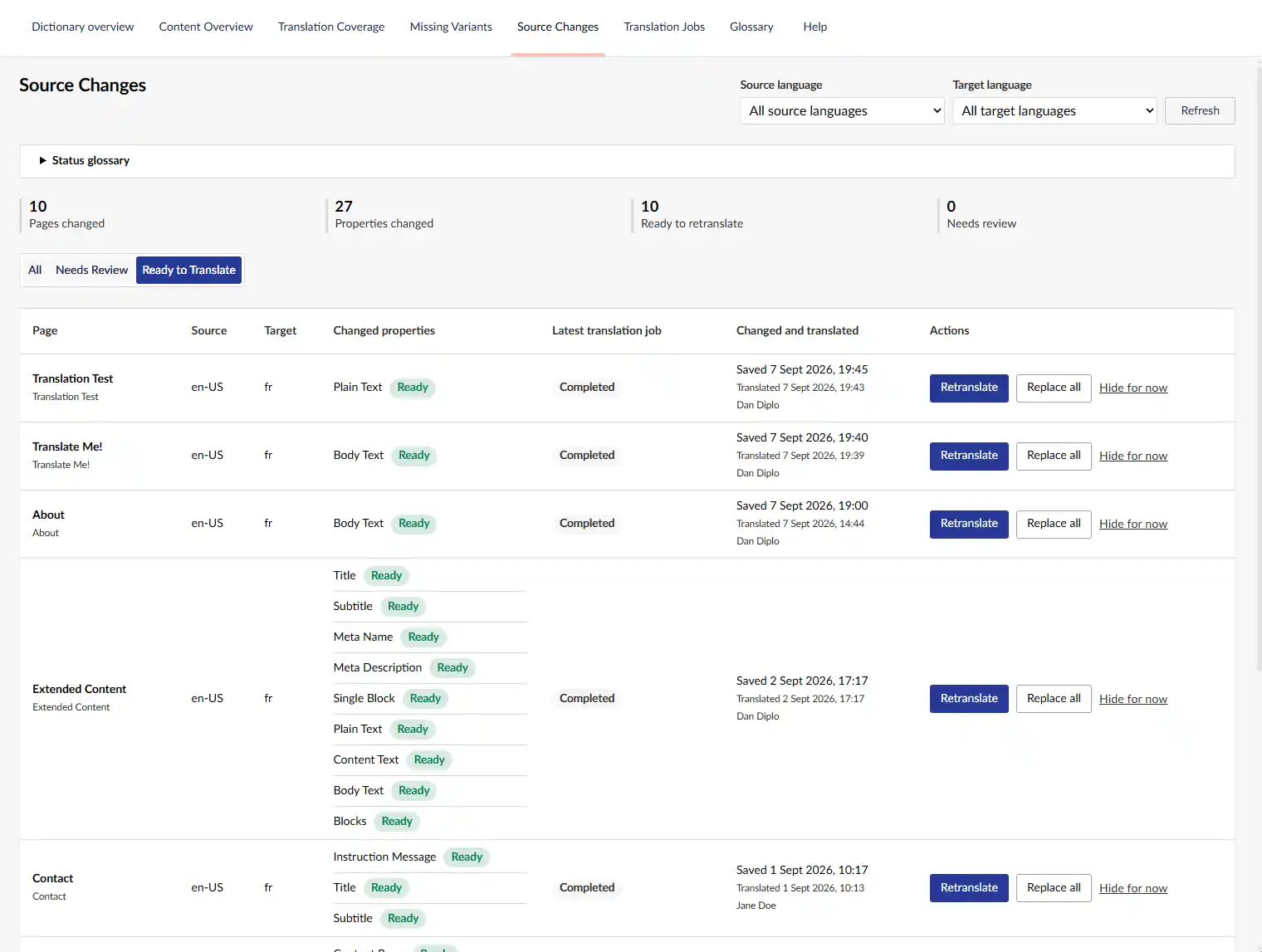Open the Translation Jobs tab
The width and height of the screenshot is (1262, 952).
[x=664, y=27]
